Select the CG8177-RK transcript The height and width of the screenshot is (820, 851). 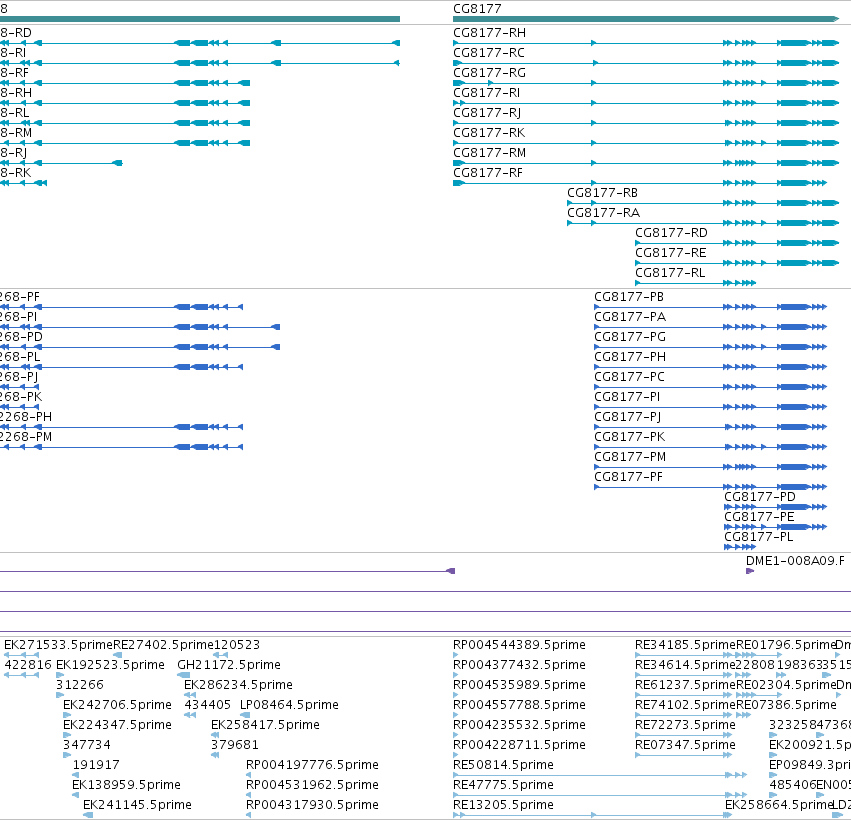488,134
